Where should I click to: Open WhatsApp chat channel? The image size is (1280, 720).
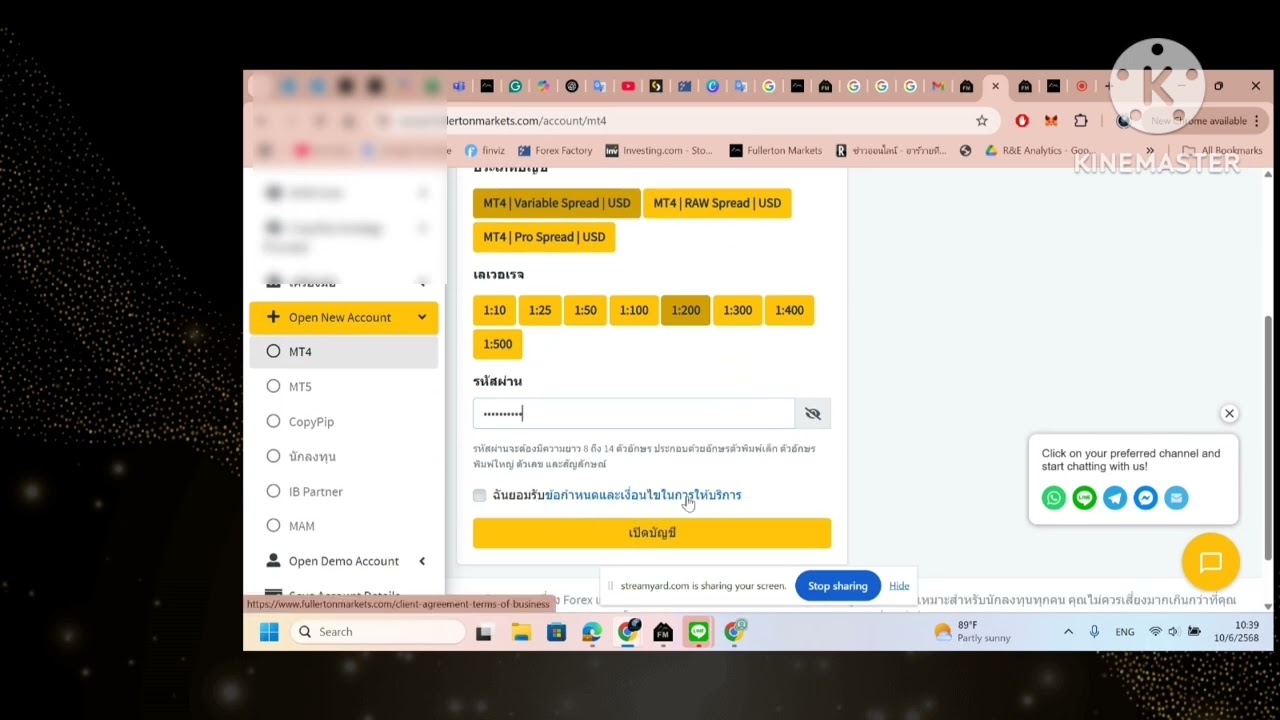tap(1053, 497)
